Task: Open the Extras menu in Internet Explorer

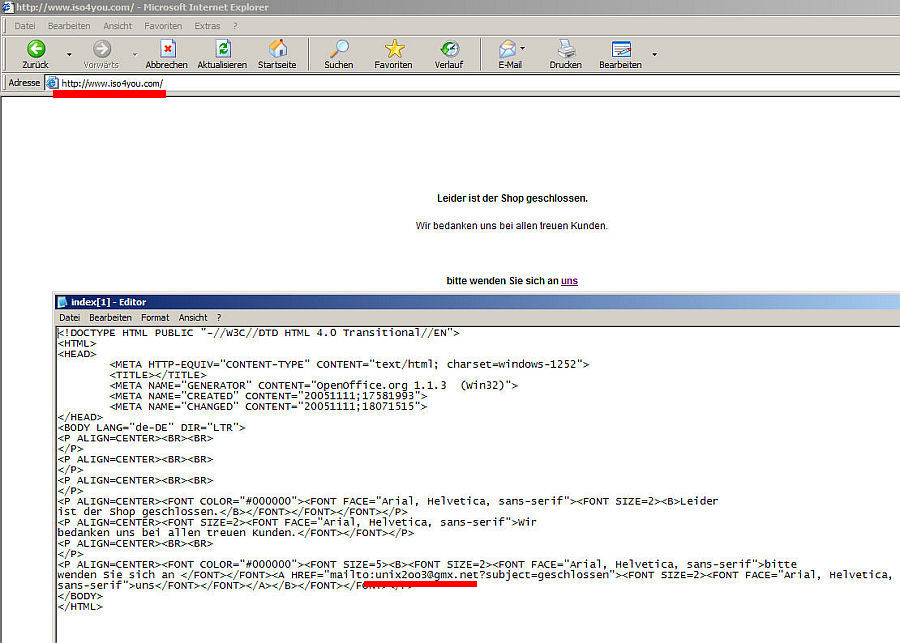Action: [x=207, y=25]
